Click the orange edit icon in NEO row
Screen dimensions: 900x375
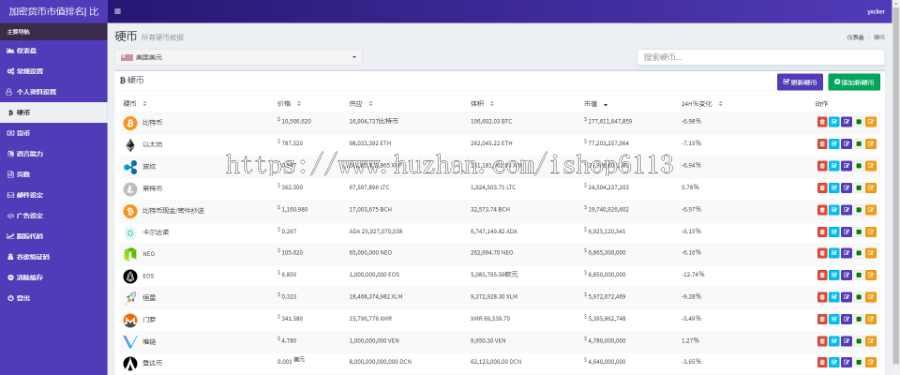[871, 253]
